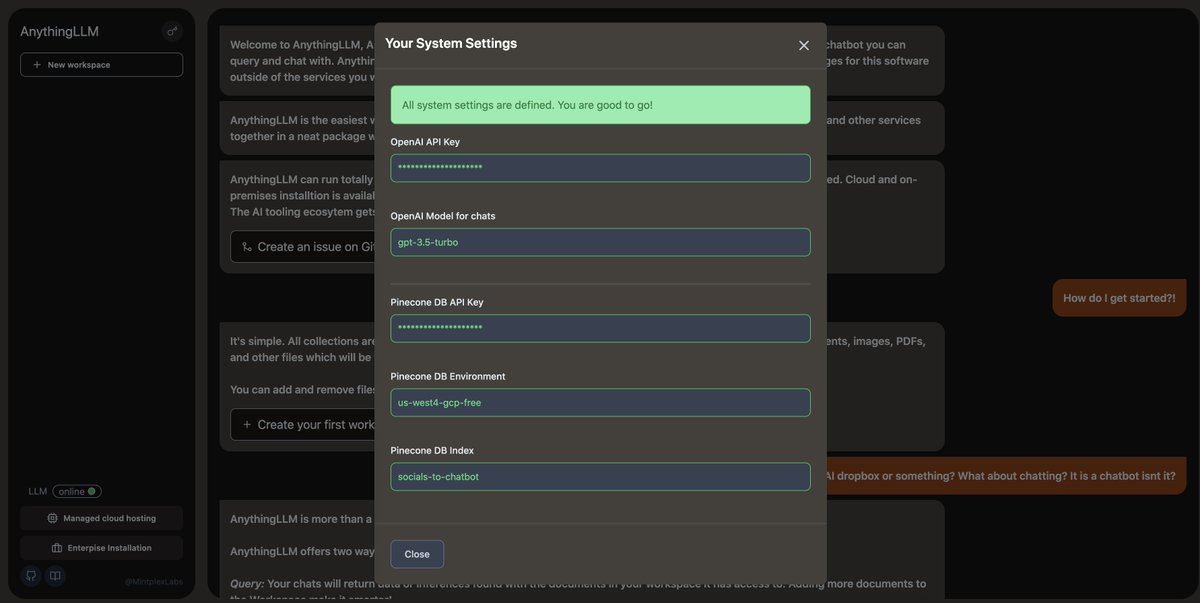Screen dimensions: 1200x603
Task: Click the 'Pinecone DB Environment' label
Action: tap(448, 376)
